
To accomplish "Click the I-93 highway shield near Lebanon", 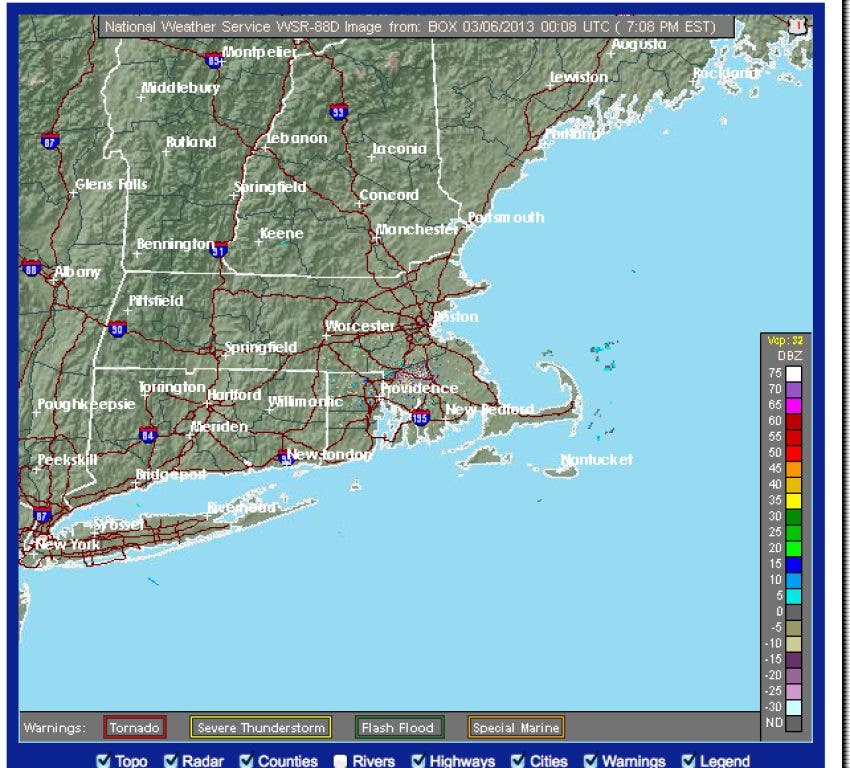I will point(338,113).
